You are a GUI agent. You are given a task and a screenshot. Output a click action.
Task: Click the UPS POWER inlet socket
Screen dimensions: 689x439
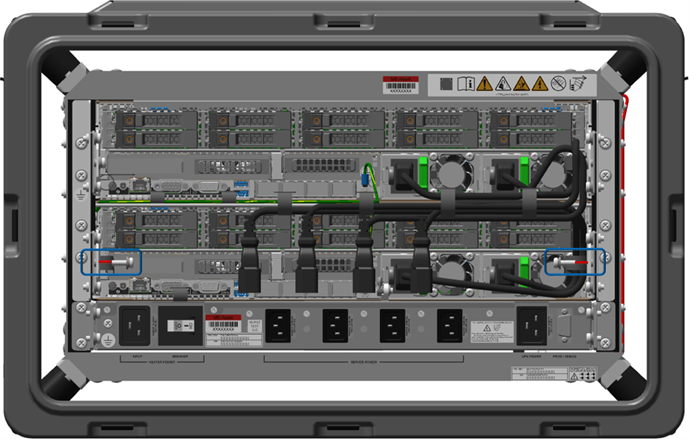click(x=532, y=326)
